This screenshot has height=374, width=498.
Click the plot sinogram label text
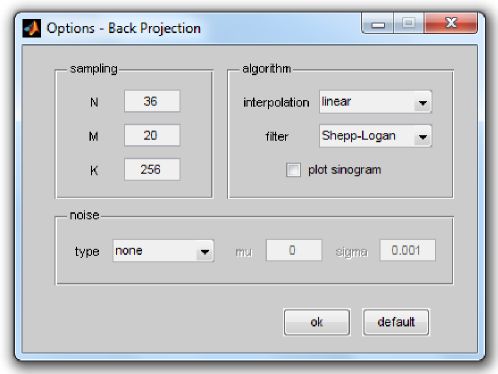click(x=344, y=170)
